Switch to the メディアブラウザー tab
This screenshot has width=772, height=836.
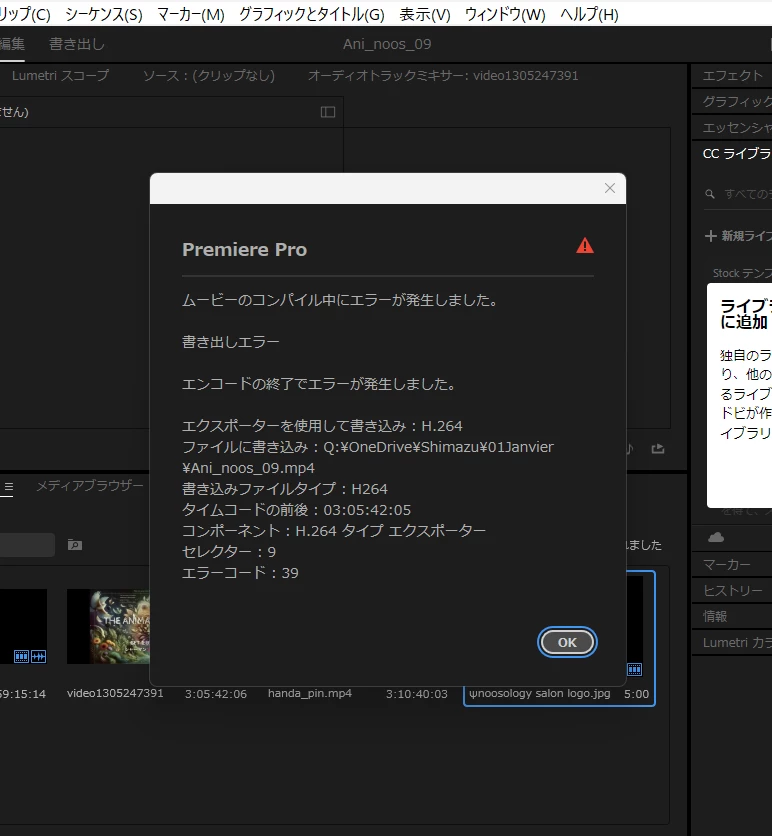90,486
